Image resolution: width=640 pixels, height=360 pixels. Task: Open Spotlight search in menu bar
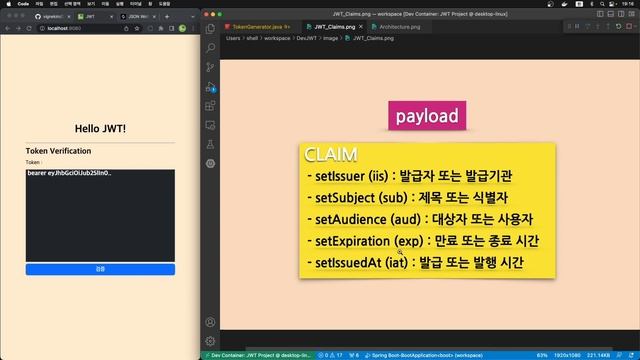602,4
